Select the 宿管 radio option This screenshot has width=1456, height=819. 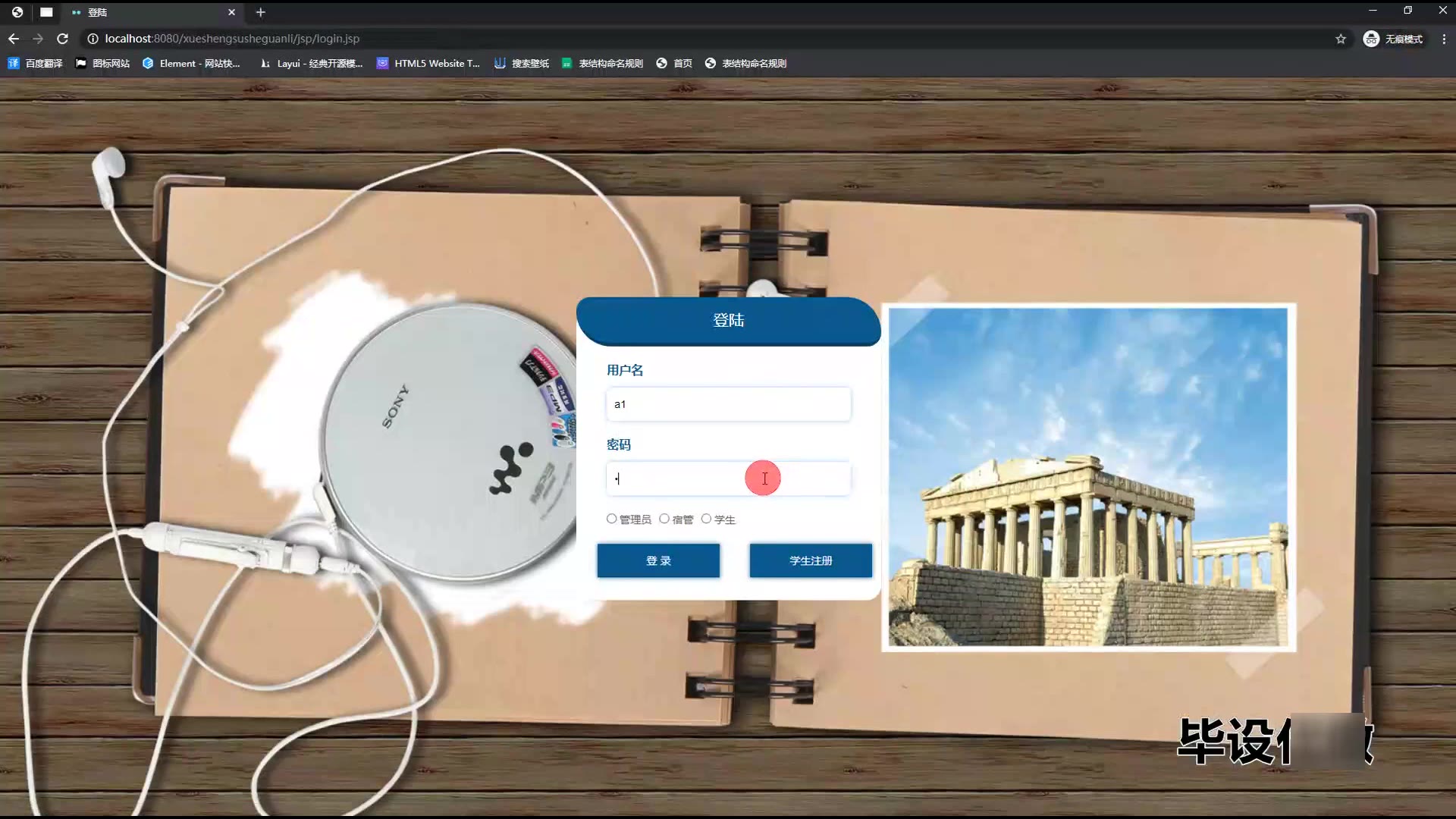click(x=664, y=519)
